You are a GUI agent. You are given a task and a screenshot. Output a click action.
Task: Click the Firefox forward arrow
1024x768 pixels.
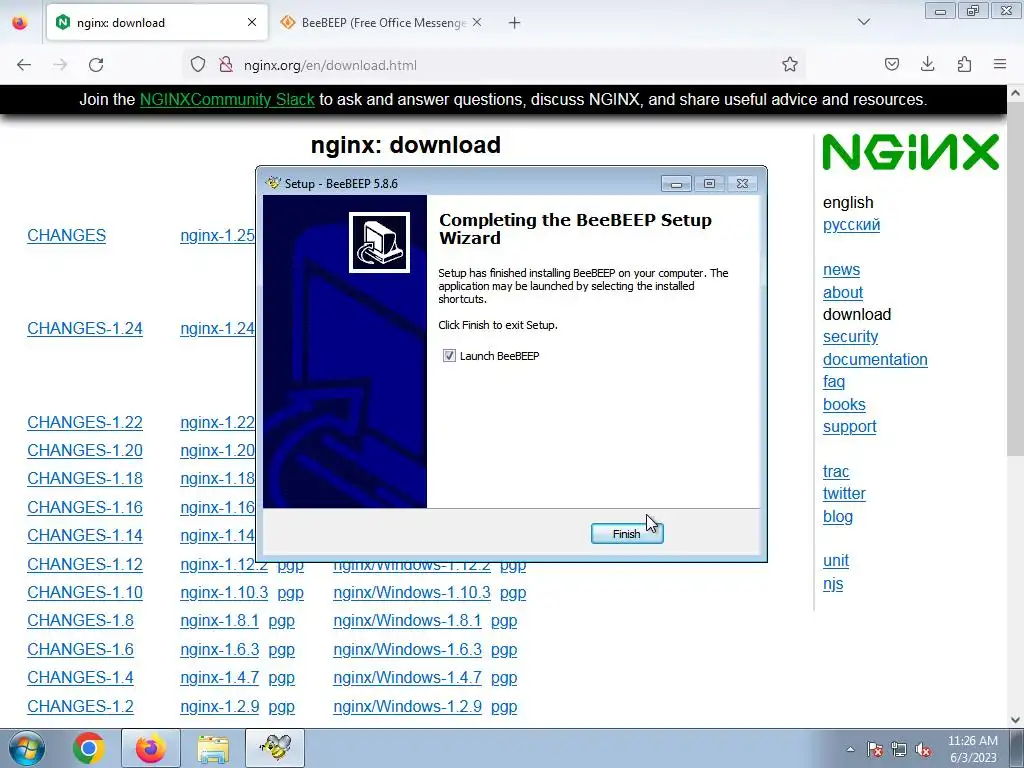(x=60, y=65)
